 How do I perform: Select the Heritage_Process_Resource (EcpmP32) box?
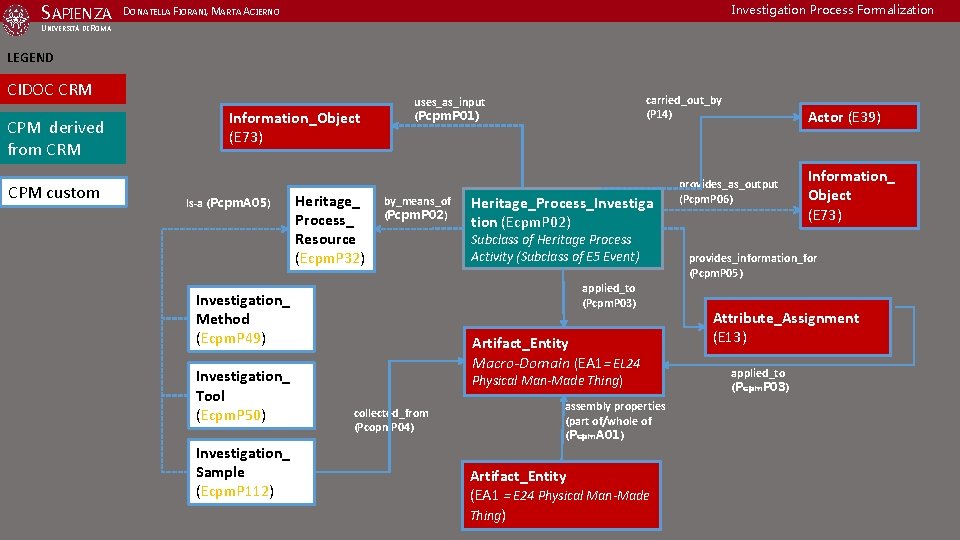tap(331, 229)
